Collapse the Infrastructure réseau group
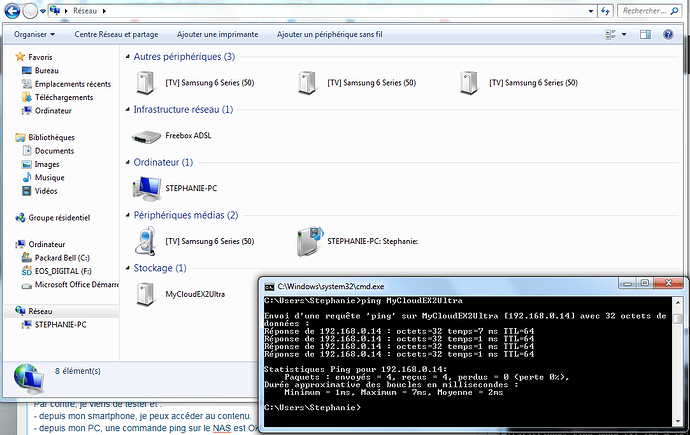 click(128, 109)
